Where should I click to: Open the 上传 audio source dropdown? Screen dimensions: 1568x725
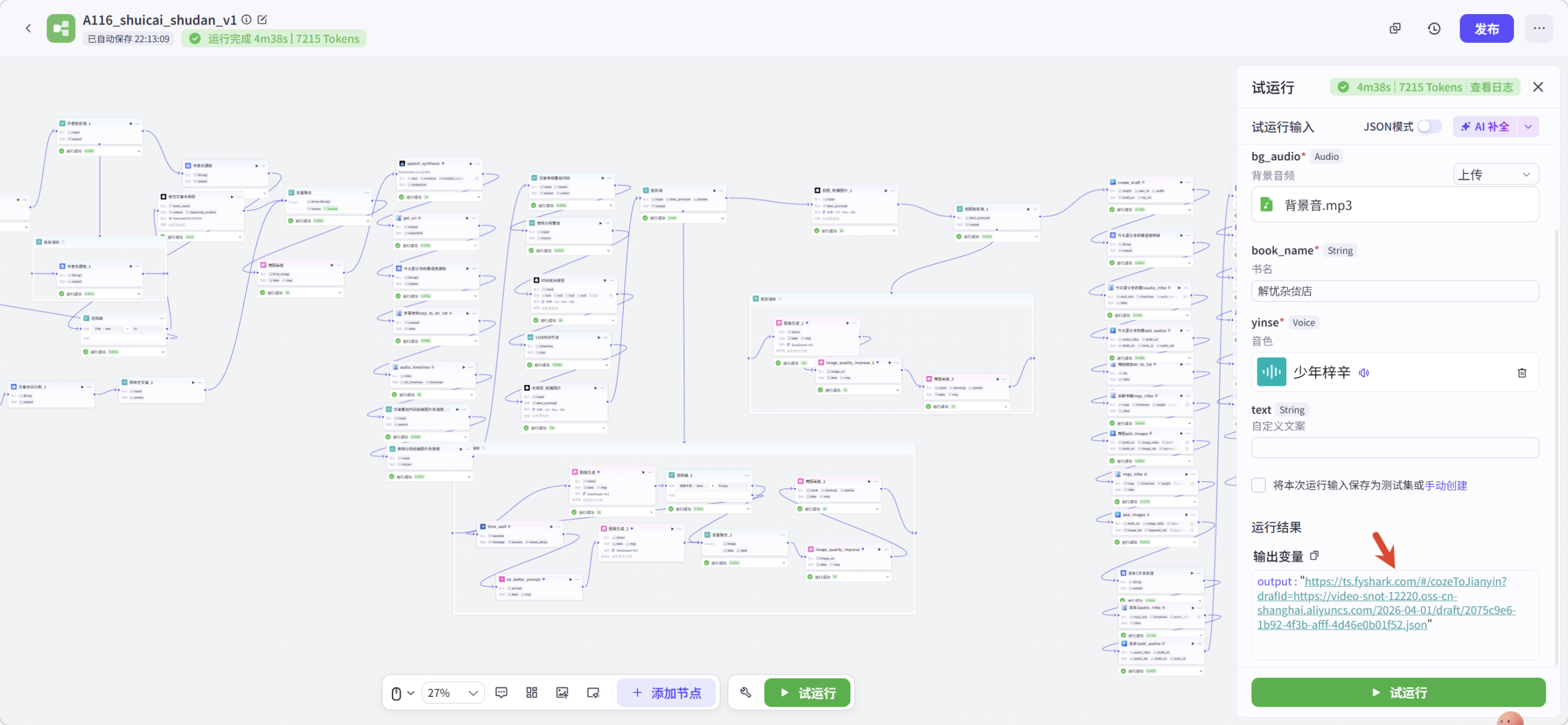click(x=1495, y=175)
